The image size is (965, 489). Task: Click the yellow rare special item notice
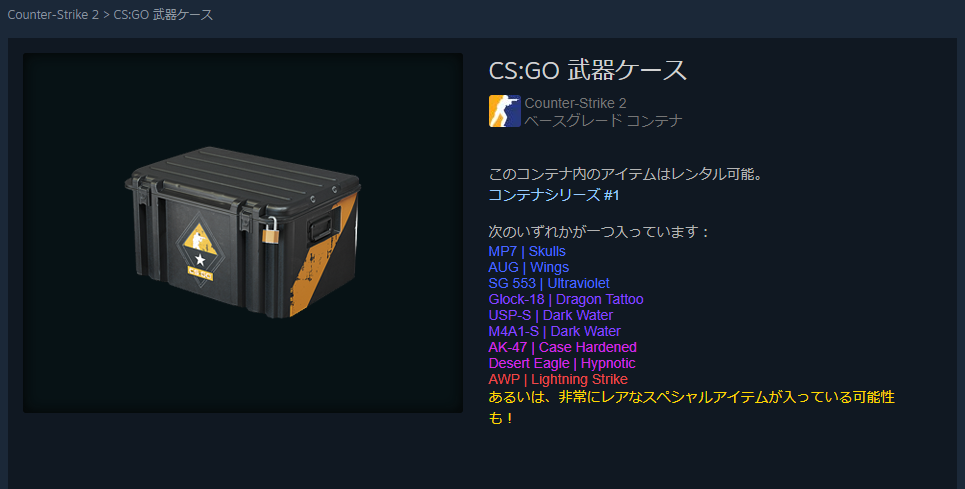click(x=692, y=407)
